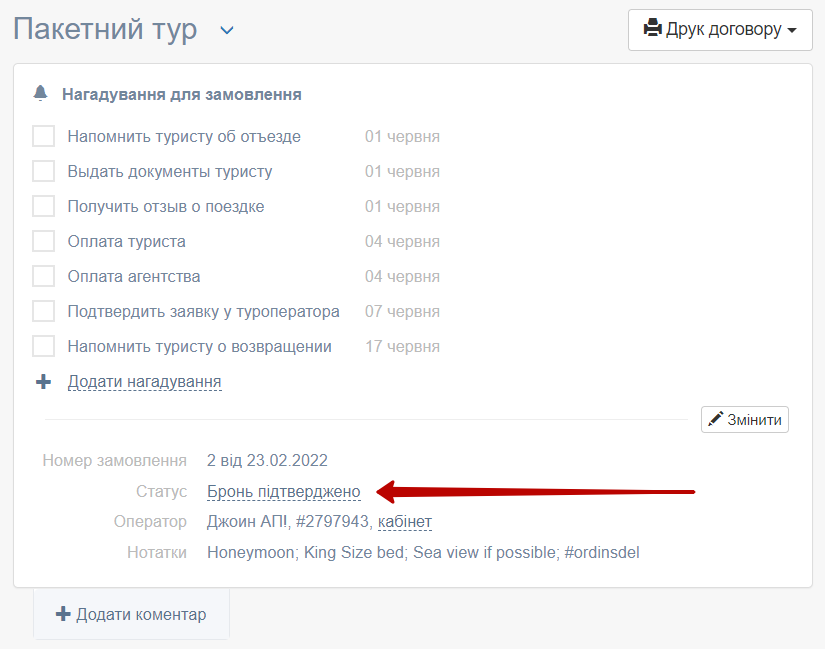This screenshot has width=825, height=649.
Task: Check Подтвердить заявку у туроператора checkbox
Action: [43, 311]
